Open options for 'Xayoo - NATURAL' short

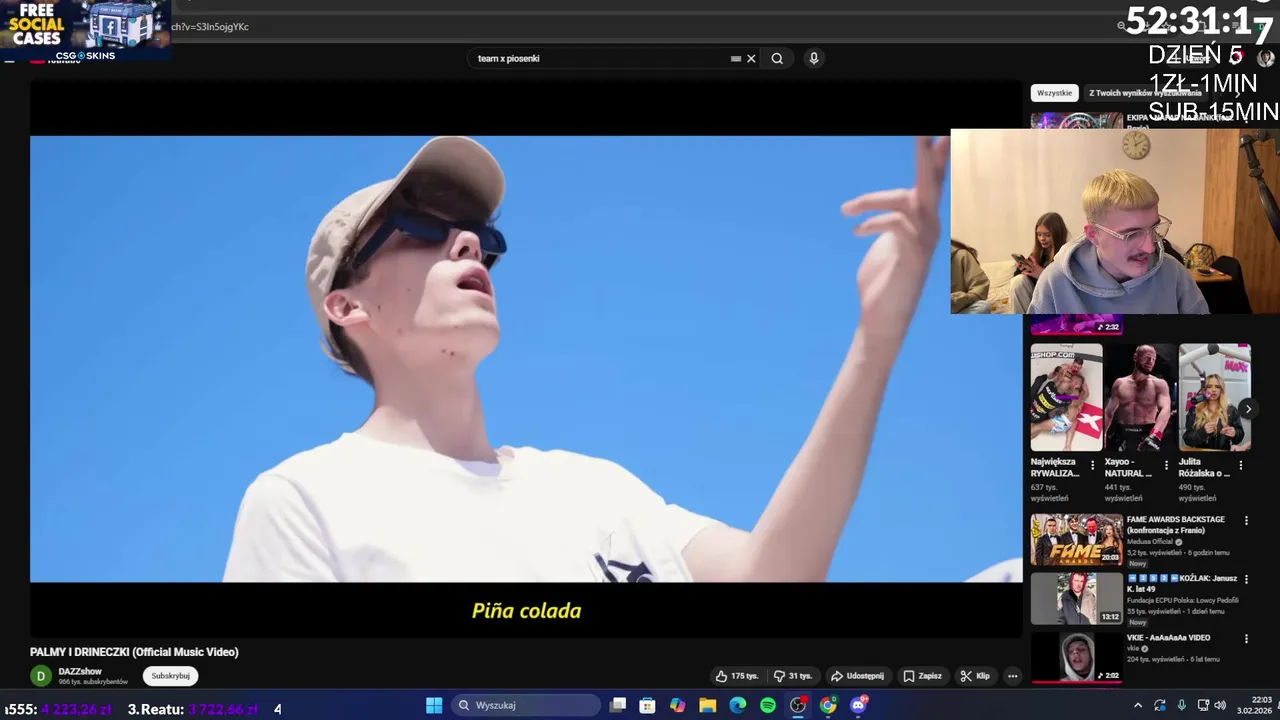click(1166, 465)
